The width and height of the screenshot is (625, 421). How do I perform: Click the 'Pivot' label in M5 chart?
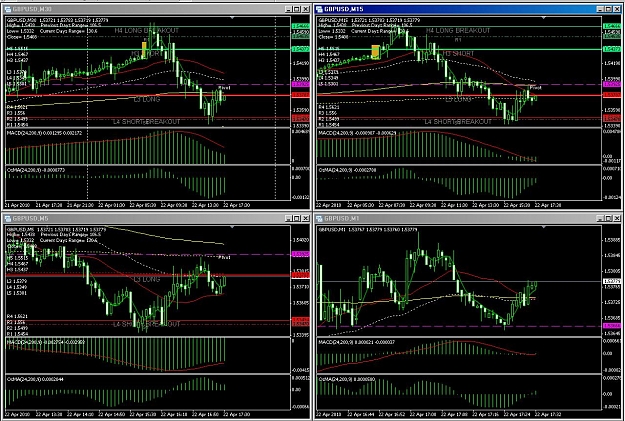coord(224,257)
